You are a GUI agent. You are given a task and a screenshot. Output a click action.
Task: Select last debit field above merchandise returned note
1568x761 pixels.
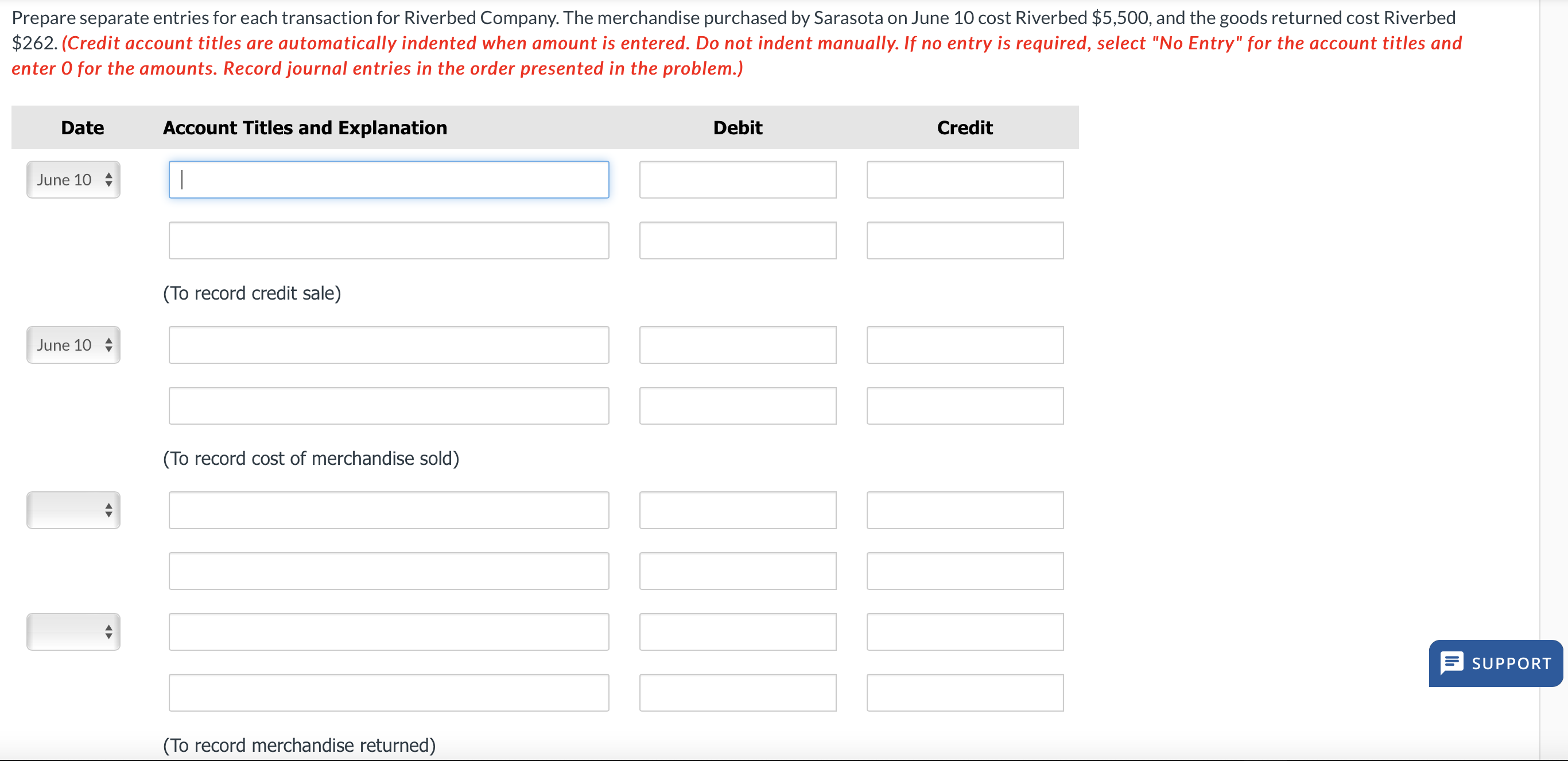coord(738,692)
